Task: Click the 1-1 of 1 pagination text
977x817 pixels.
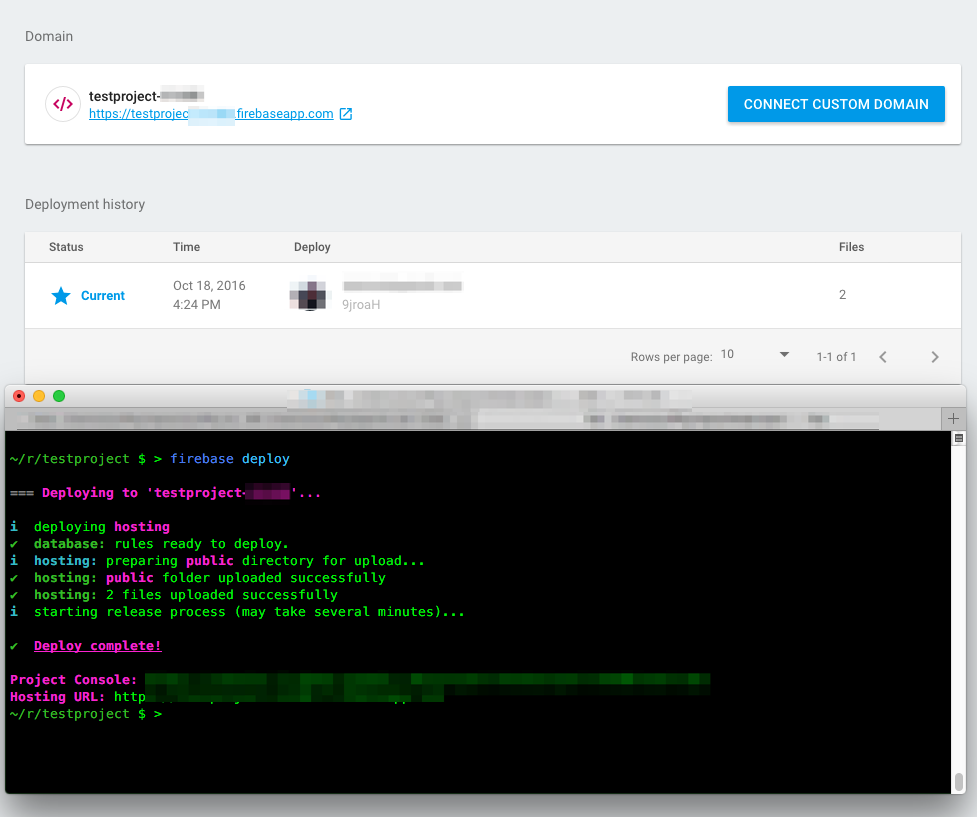Action: (x=836, y=357)
